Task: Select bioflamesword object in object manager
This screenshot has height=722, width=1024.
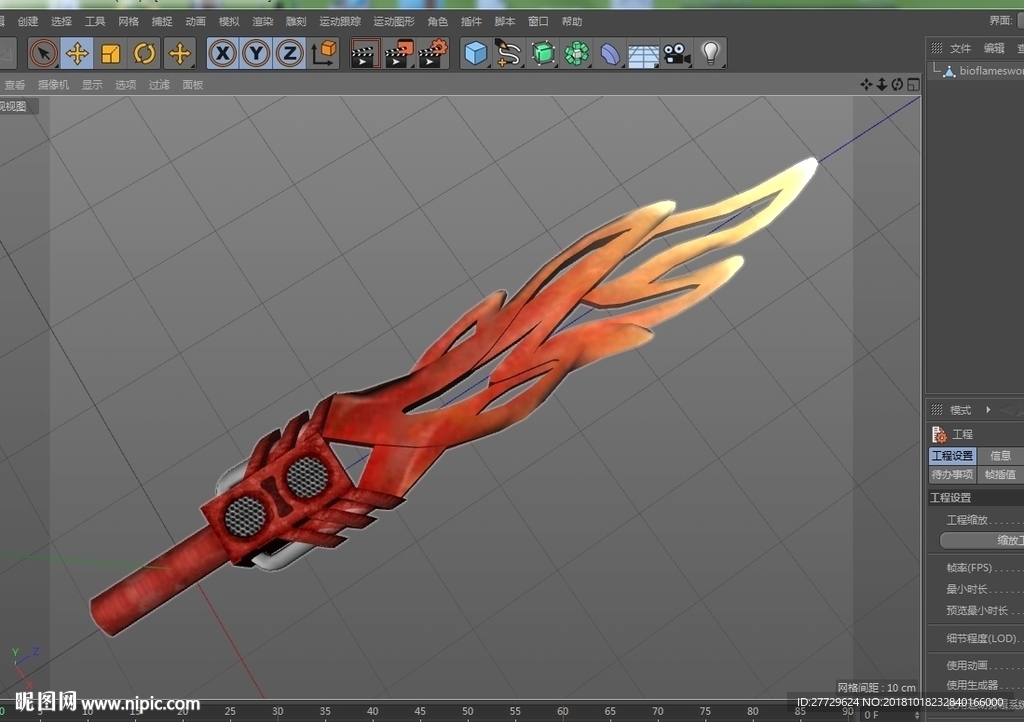Action: click(x=991, y=71)
